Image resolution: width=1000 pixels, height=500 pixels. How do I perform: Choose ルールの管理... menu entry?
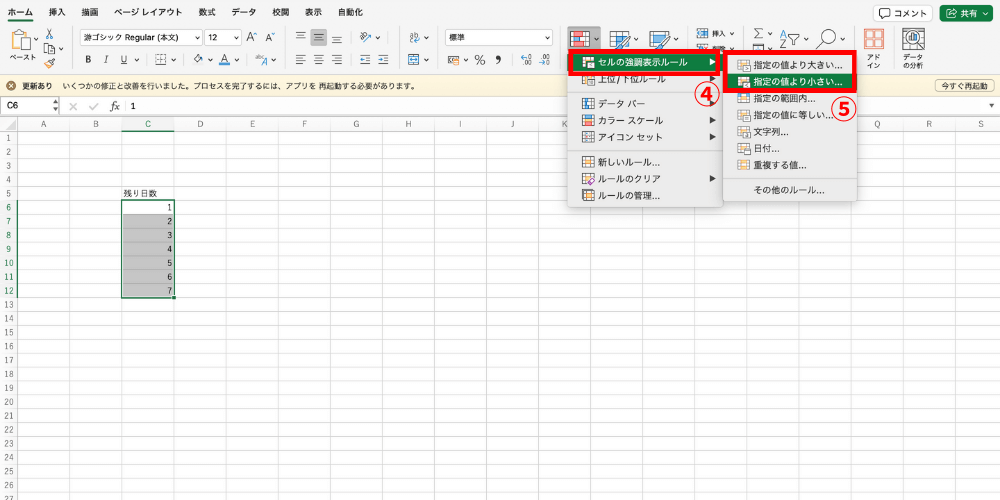click(x=645, y=195)
